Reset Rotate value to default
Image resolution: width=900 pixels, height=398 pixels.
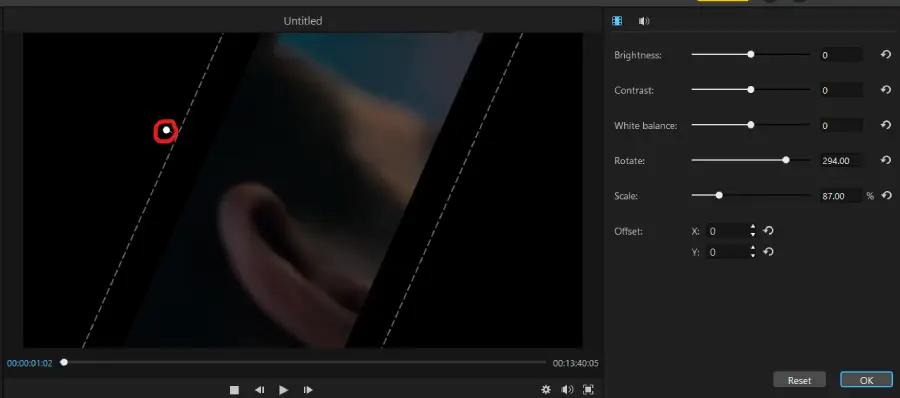tap(886, 160)
